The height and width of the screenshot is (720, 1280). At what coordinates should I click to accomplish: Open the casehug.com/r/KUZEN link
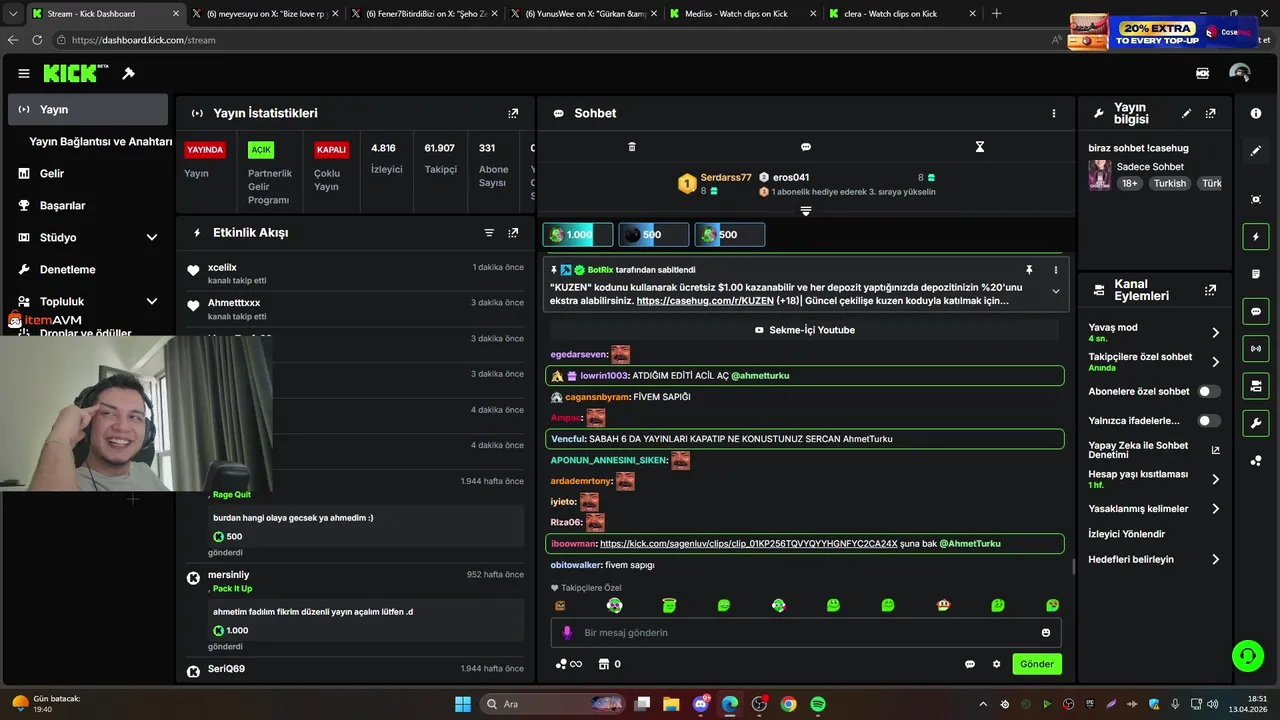pos(705,300)
